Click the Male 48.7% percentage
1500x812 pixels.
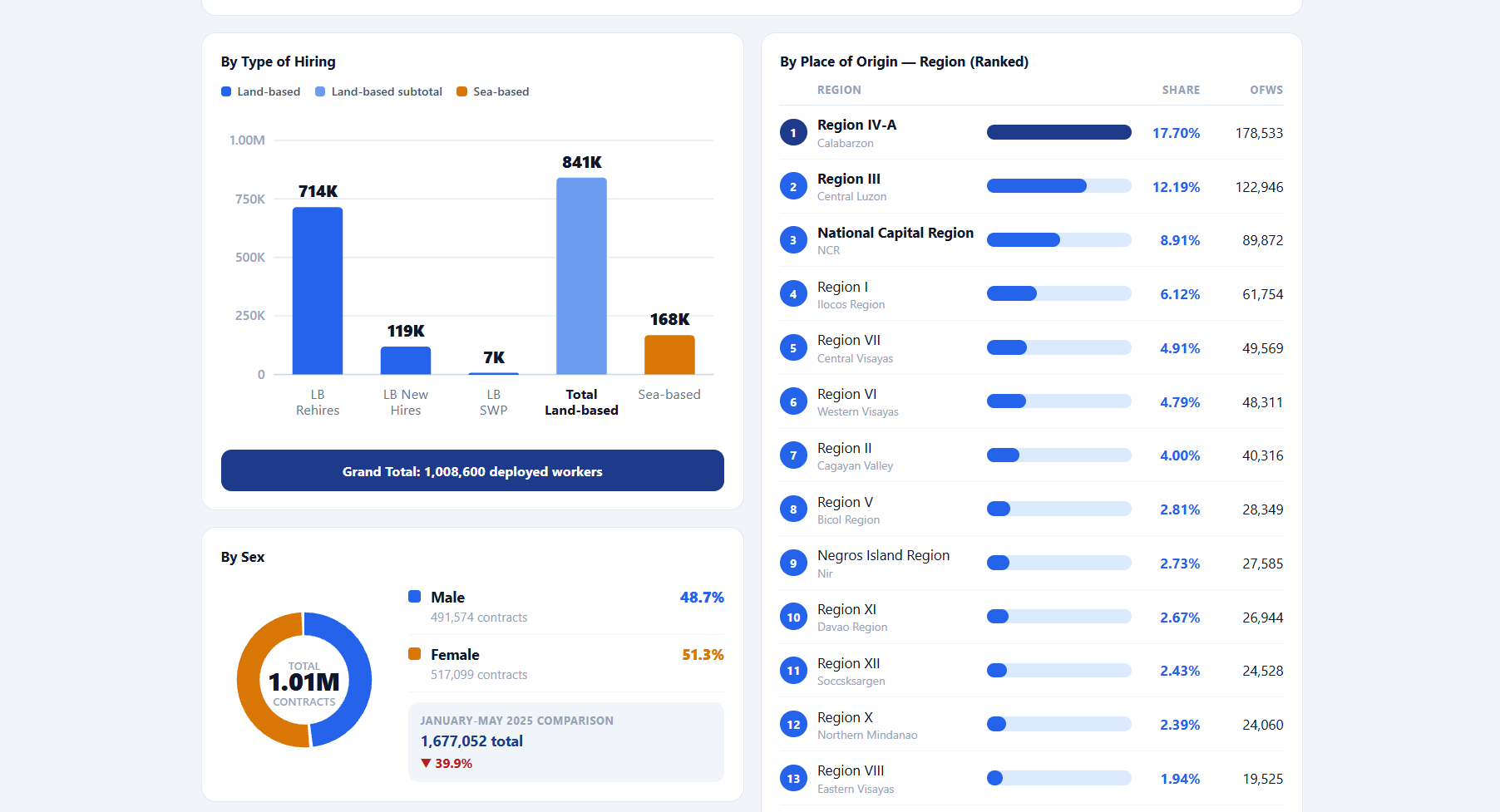pyautogui.click(x=702, y=598)
